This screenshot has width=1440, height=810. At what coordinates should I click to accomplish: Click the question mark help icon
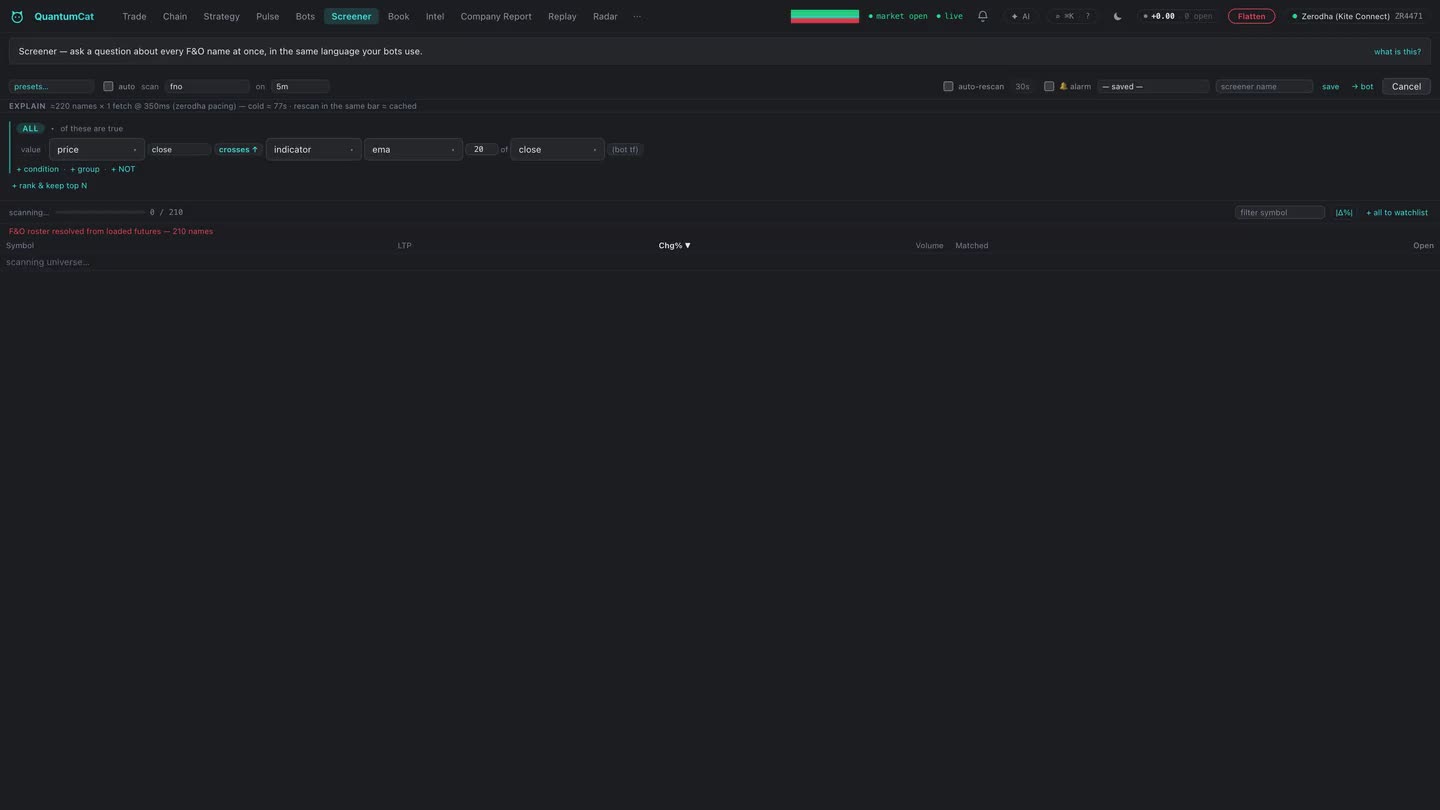(x=1088, y=16)
